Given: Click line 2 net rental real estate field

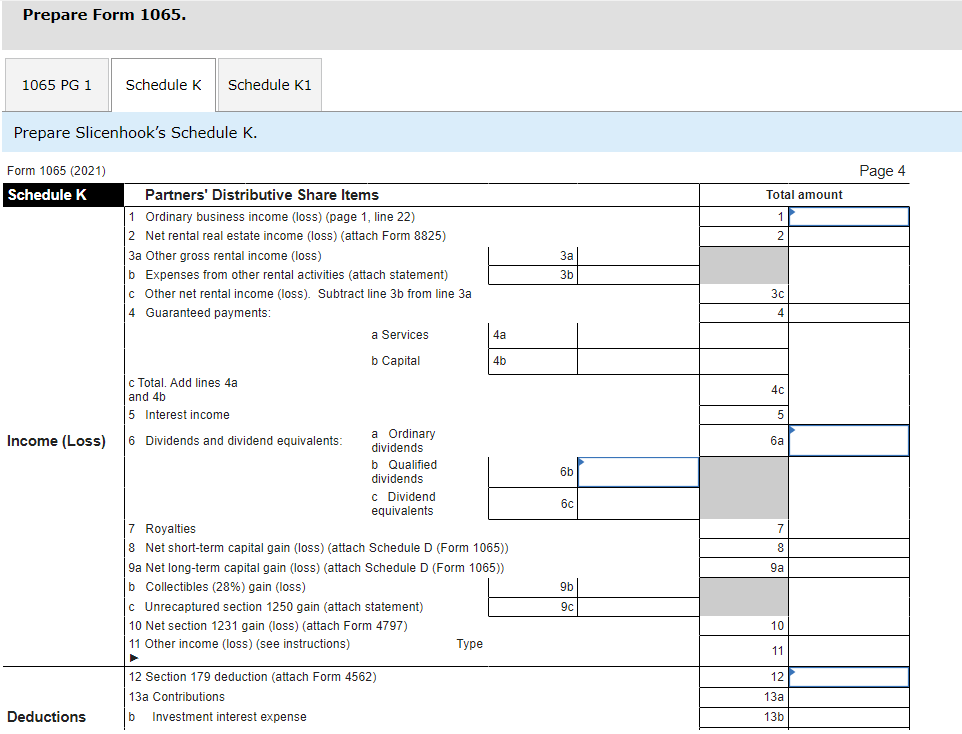Looking at the screenshot, I should coord(848,235).
